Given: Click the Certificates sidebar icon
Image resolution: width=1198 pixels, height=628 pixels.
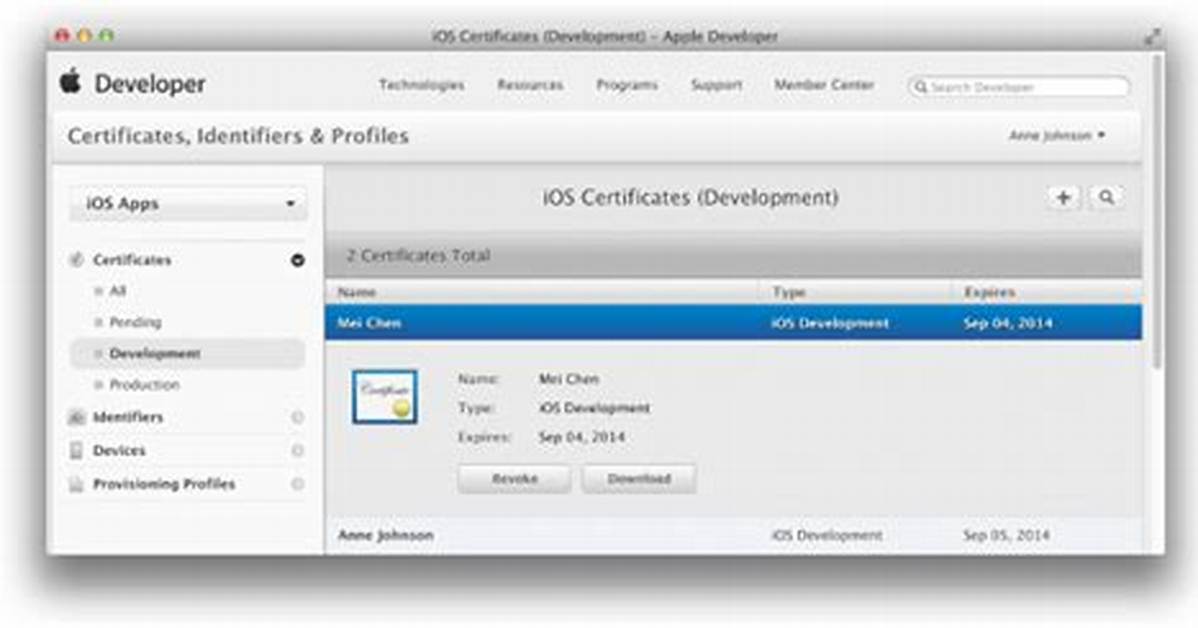Looking at the screenshot, I should click(76, 261).
